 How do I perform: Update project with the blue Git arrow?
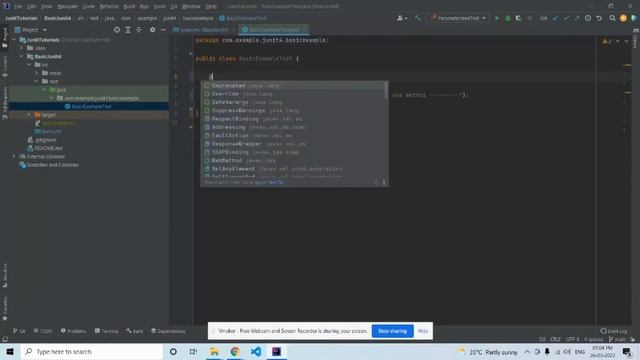[555, 18]
